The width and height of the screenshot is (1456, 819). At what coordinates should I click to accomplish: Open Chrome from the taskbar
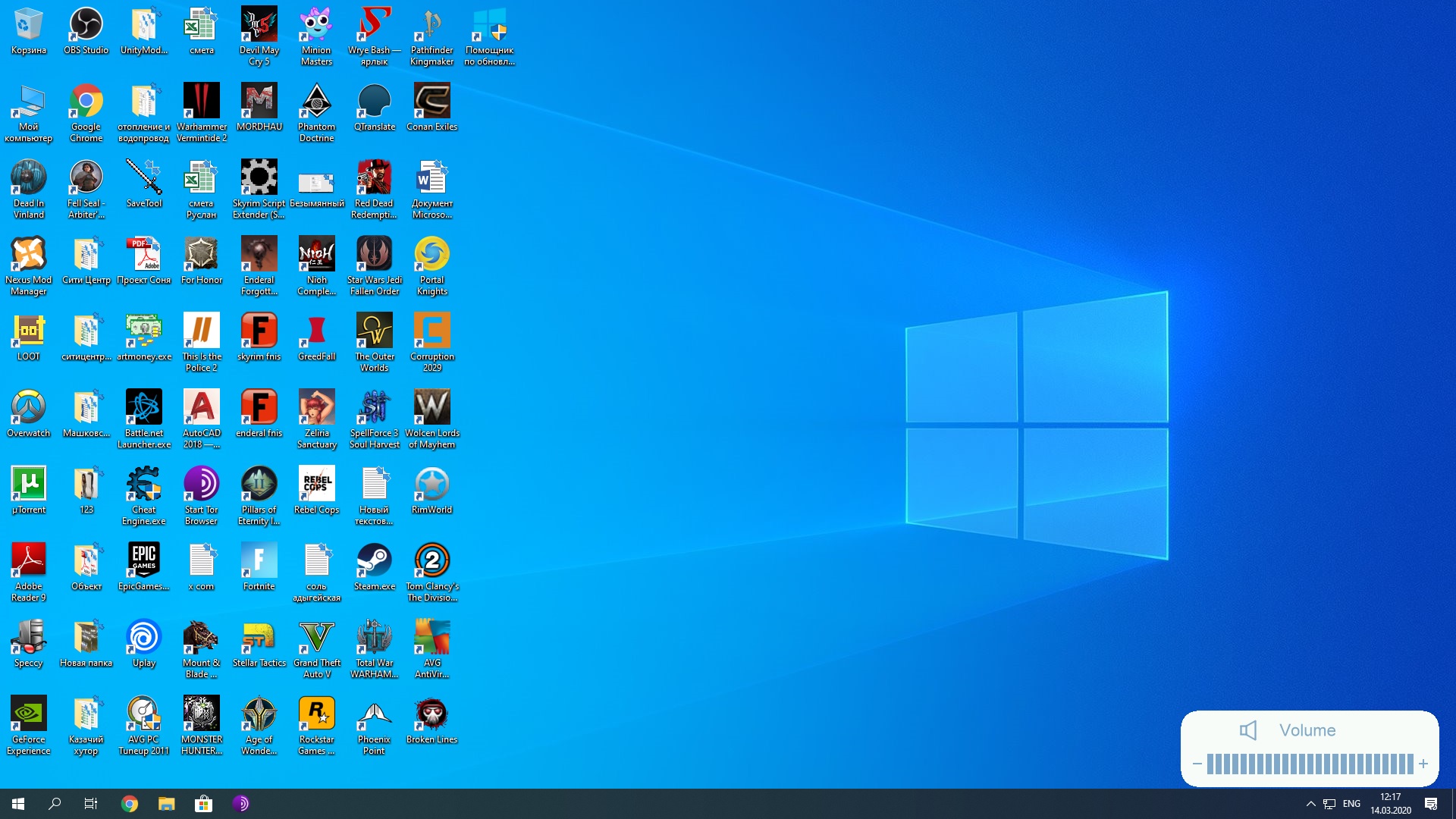130,804
